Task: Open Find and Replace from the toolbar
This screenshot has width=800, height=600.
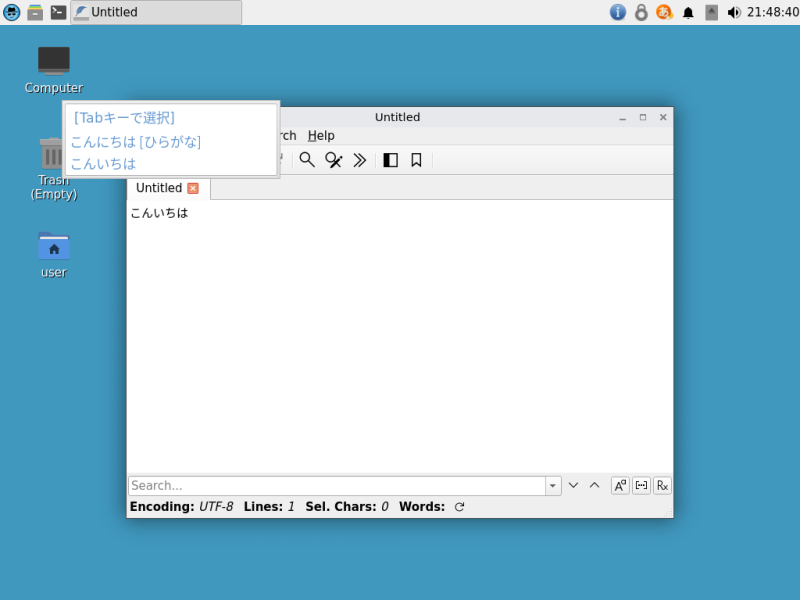Action: (x=333, y=159)
